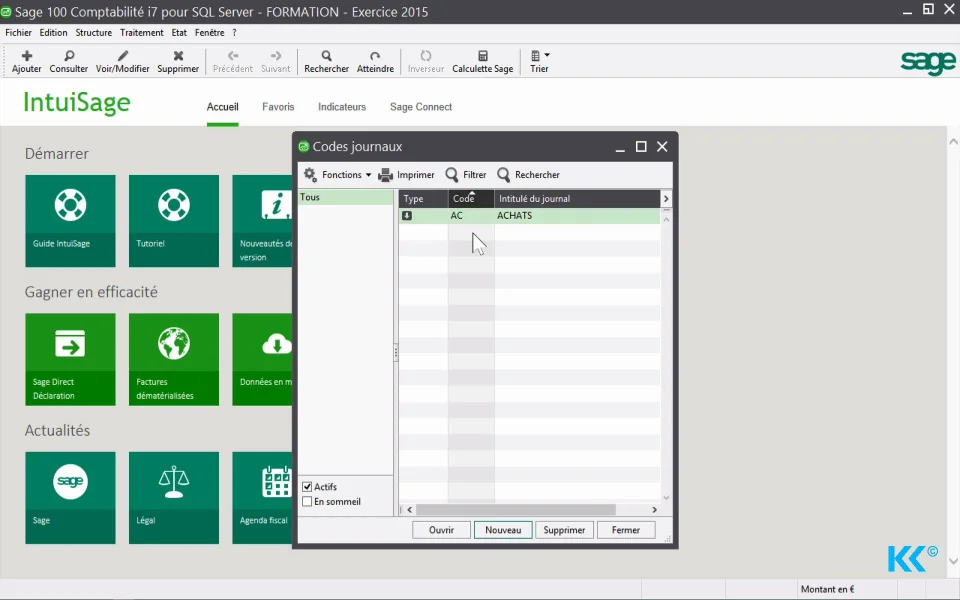
Task: Click the Ouvrir button
Action: (x=441, y=530)
